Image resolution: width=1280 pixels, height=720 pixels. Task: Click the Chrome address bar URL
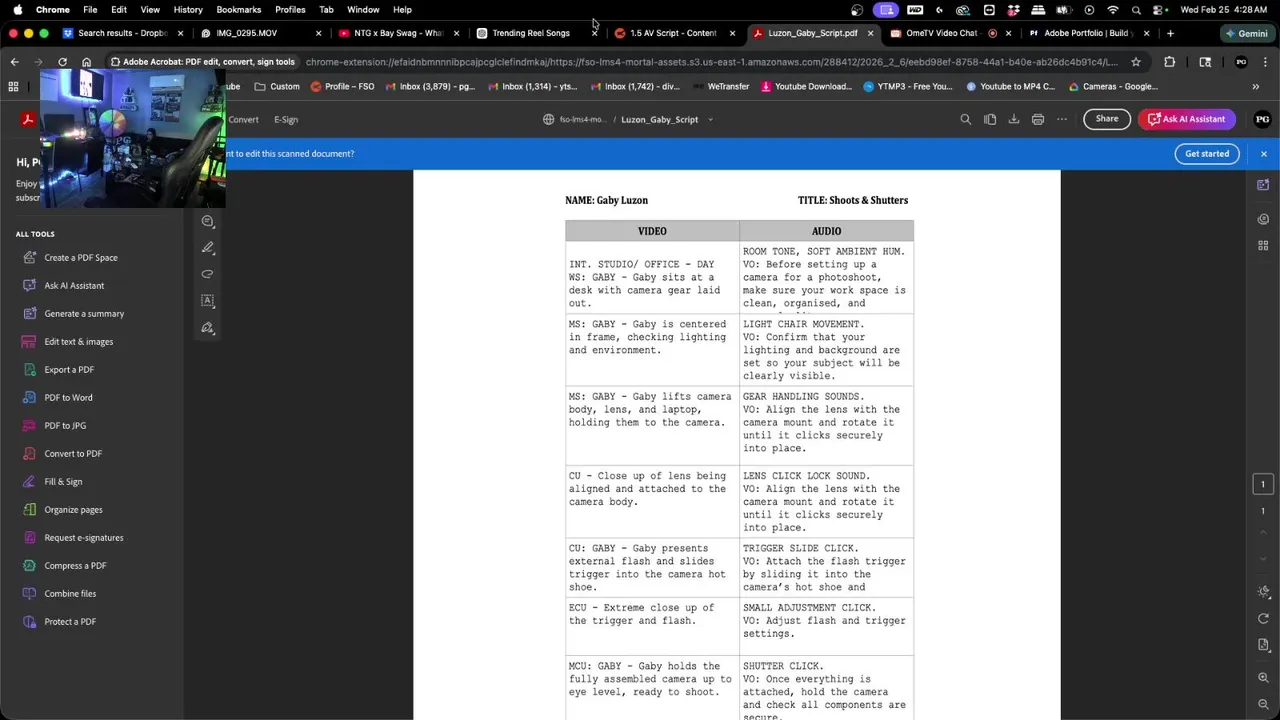click(711, 62)
